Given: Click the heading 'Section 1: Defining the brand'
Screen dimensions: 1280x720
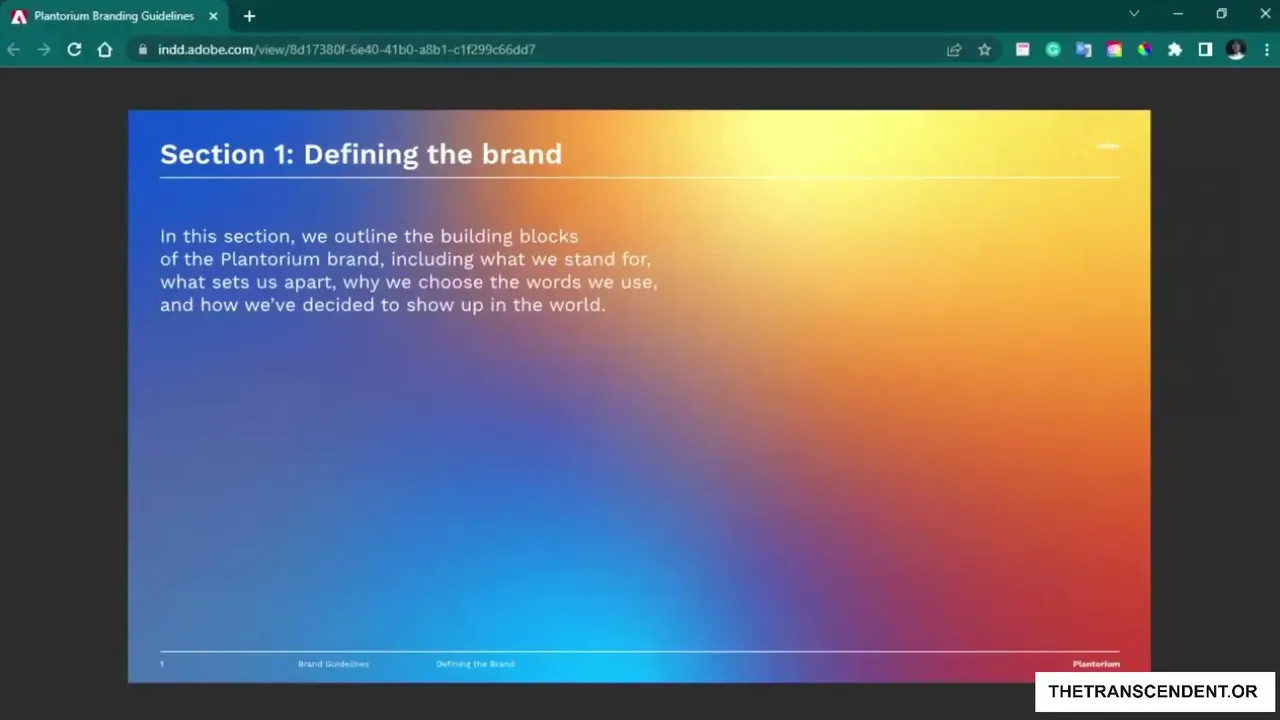Looking at the screenshot, I should coord(361,154).
